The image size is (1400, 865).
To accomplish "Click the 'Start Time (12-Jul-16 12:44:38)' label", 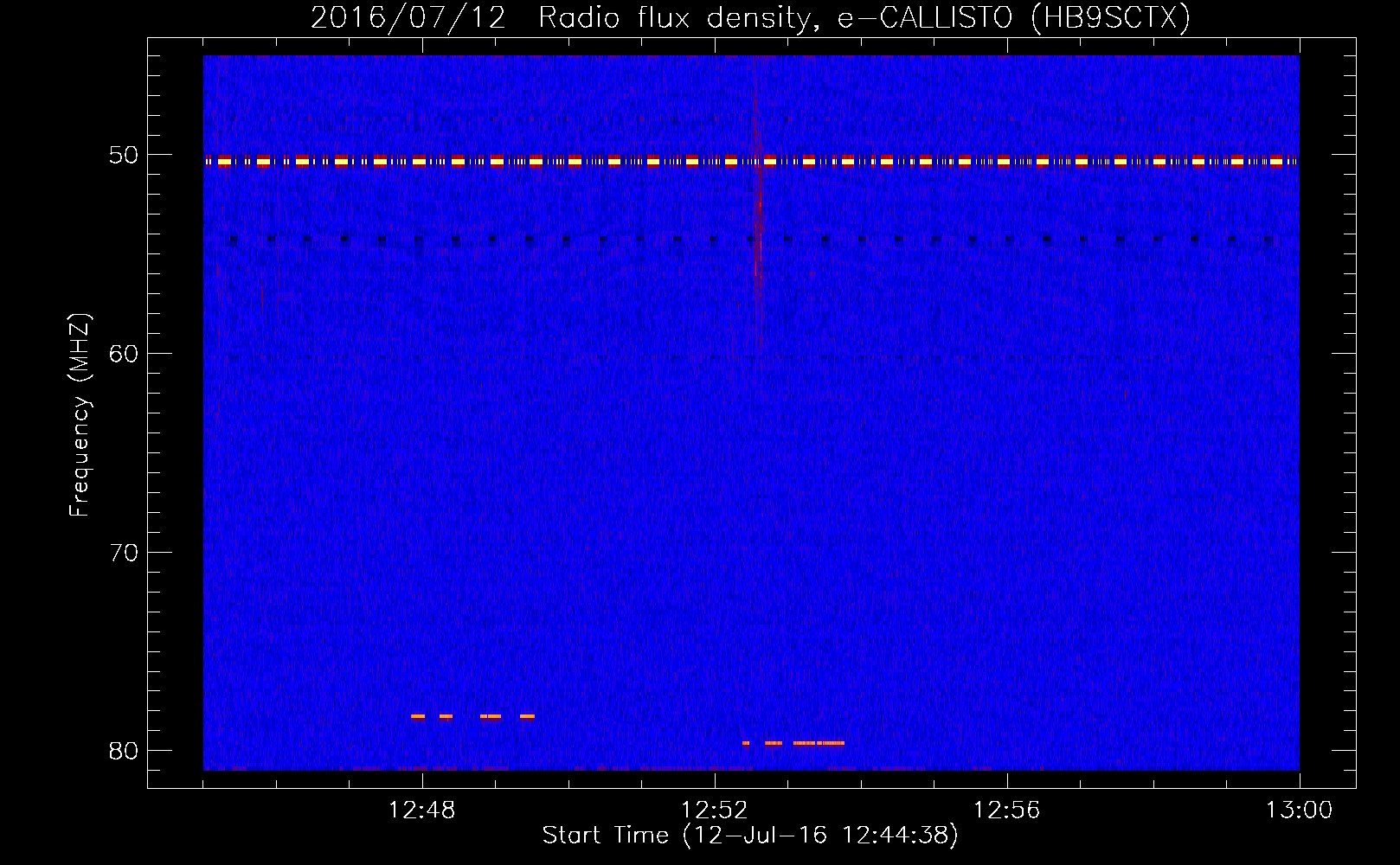I will 750,835.
